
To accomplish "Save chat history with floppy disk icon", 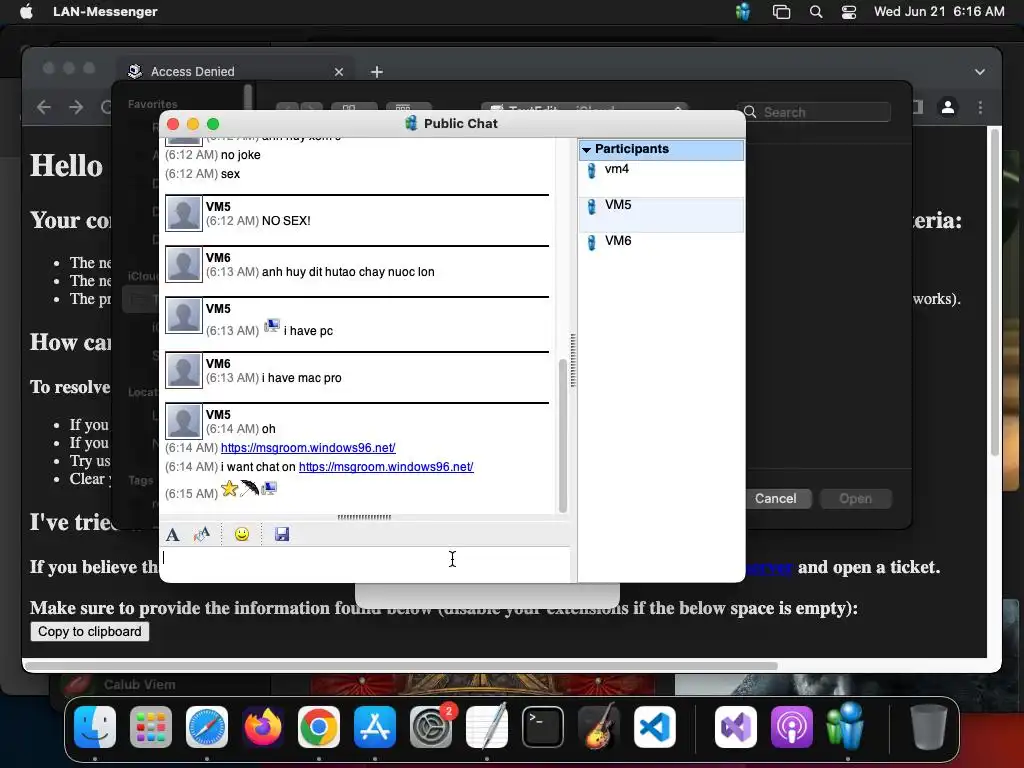I will pos(281,535).
